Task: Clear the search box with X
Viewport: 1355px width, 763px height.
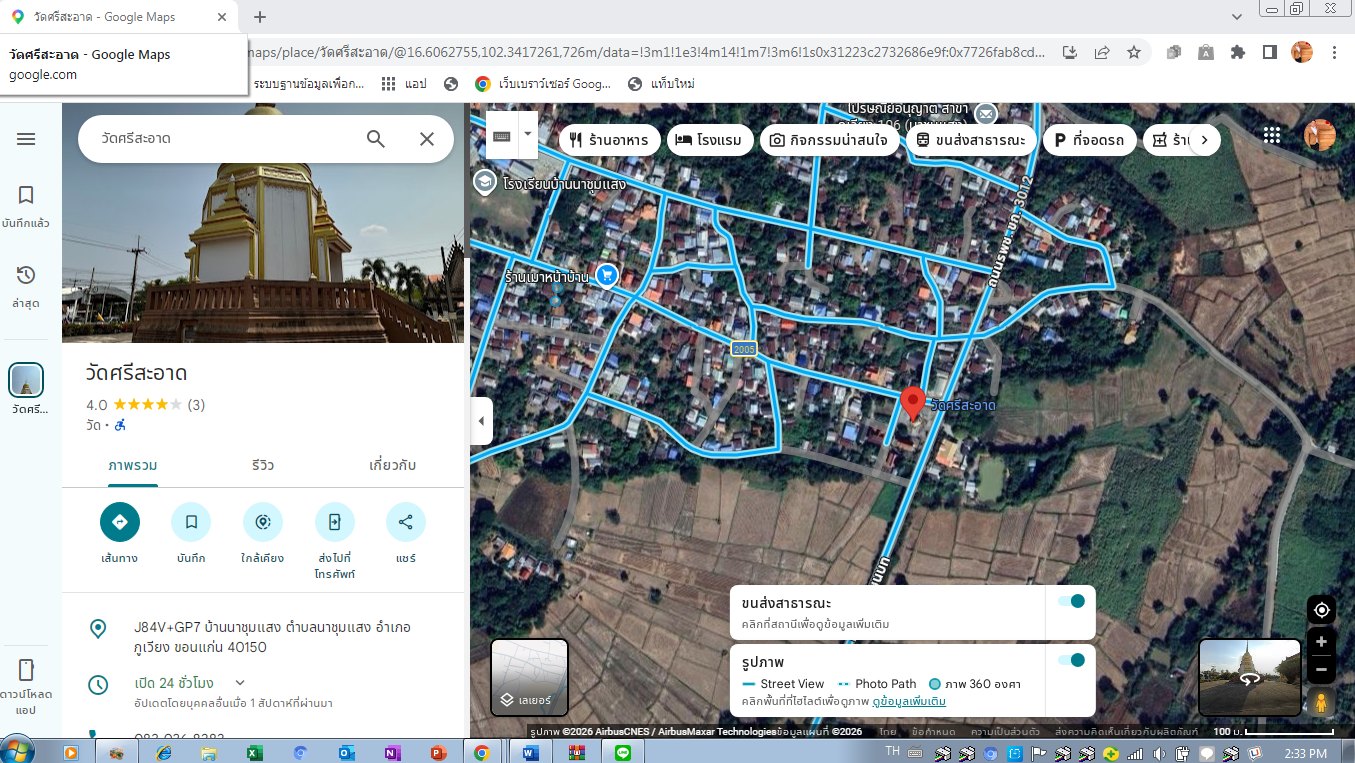Action: click(427, 139)
